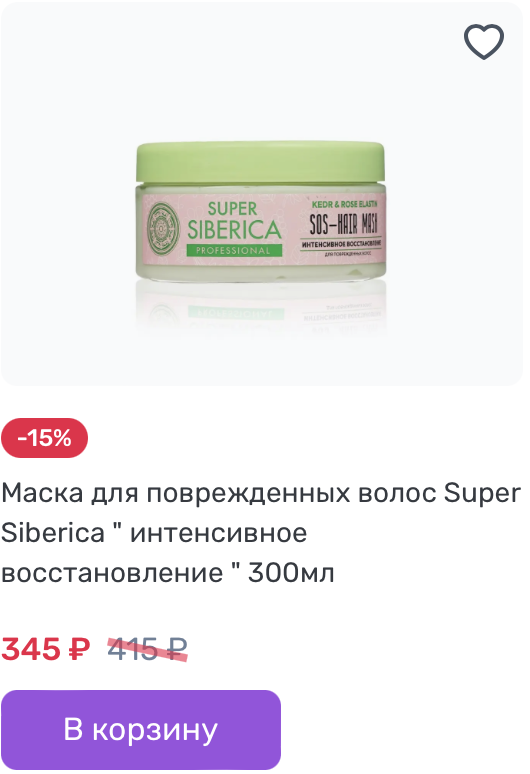Click 'интенсивное' in the product title

click(218, 533)
